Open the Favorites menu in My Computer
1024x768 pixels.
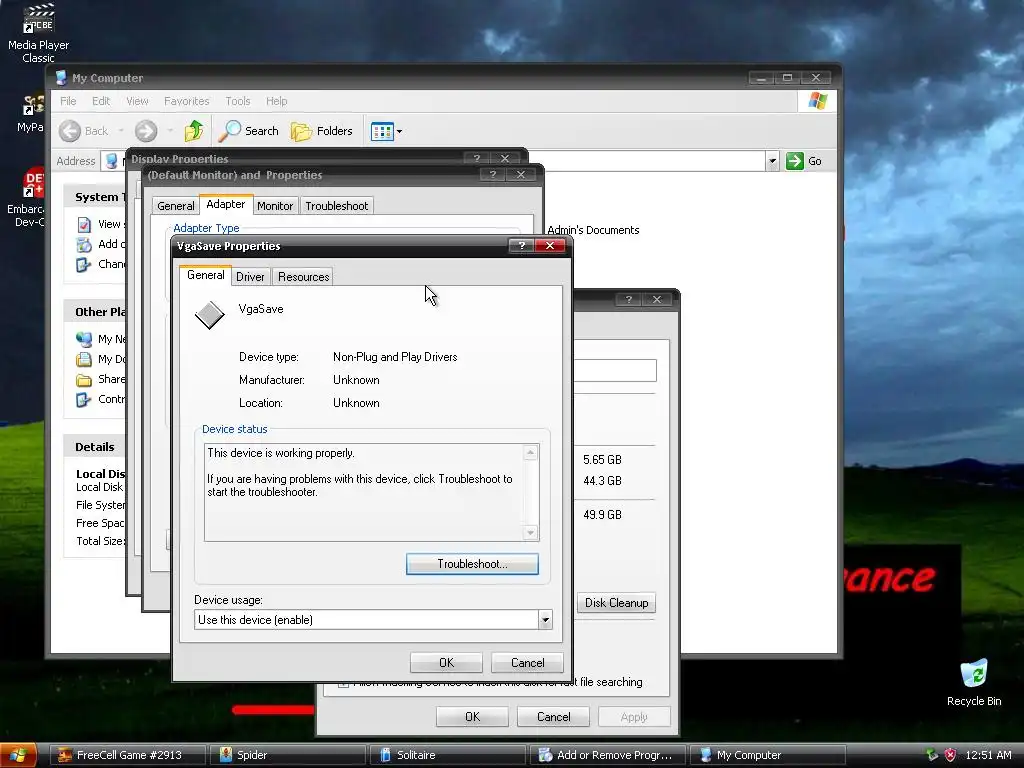(187, 101)
